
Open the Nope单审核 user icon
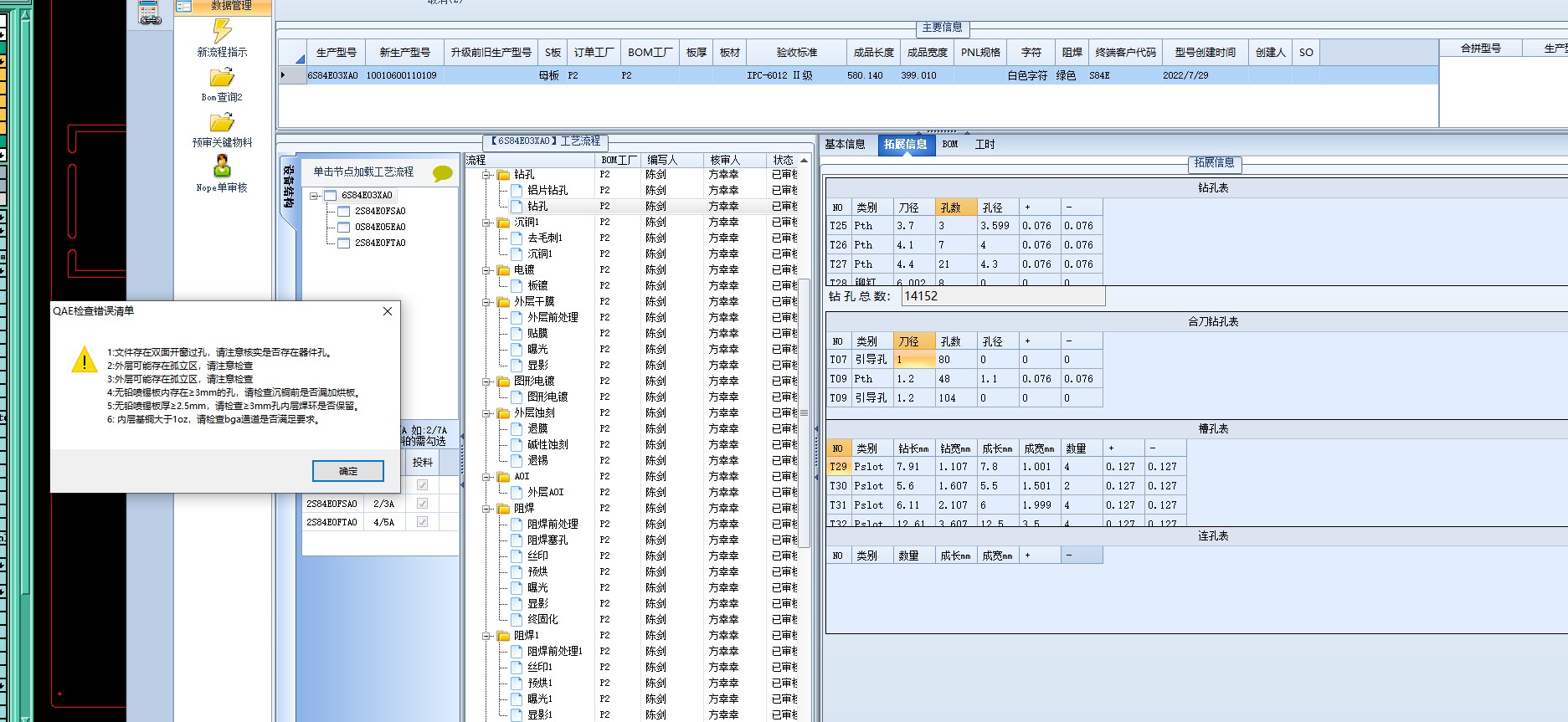pyautogui.click(x=222, y=166)
